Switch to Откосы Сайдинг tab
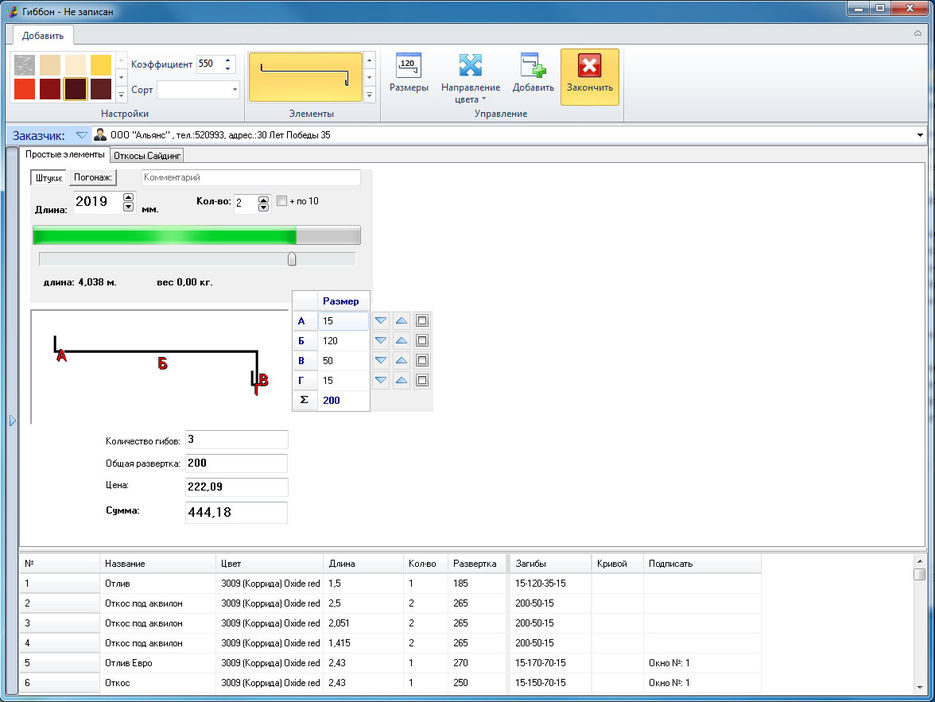935x702 pixels. (x=147, y=156)
